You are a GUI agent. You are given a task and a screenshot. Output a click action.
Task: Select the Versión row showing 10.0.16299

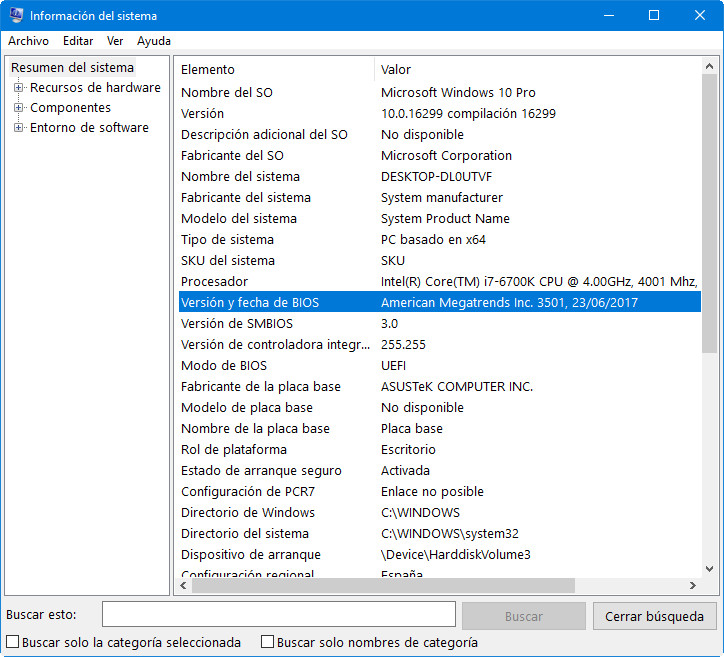[440, 114]
